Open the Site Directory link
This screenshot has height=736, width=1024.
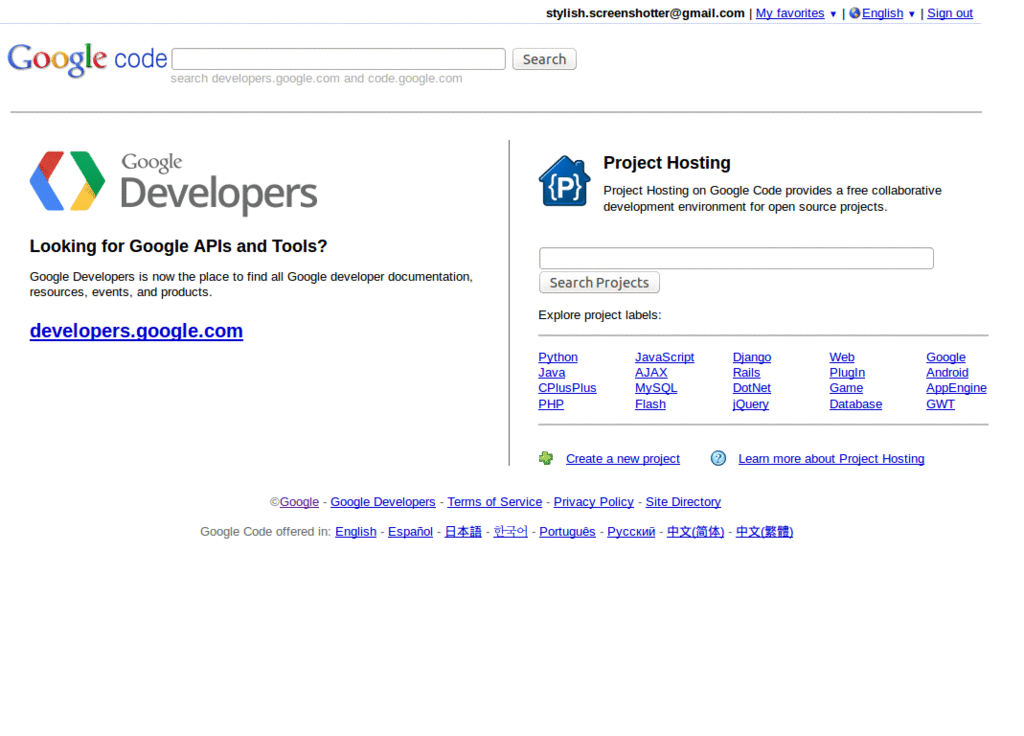(683, 502)
